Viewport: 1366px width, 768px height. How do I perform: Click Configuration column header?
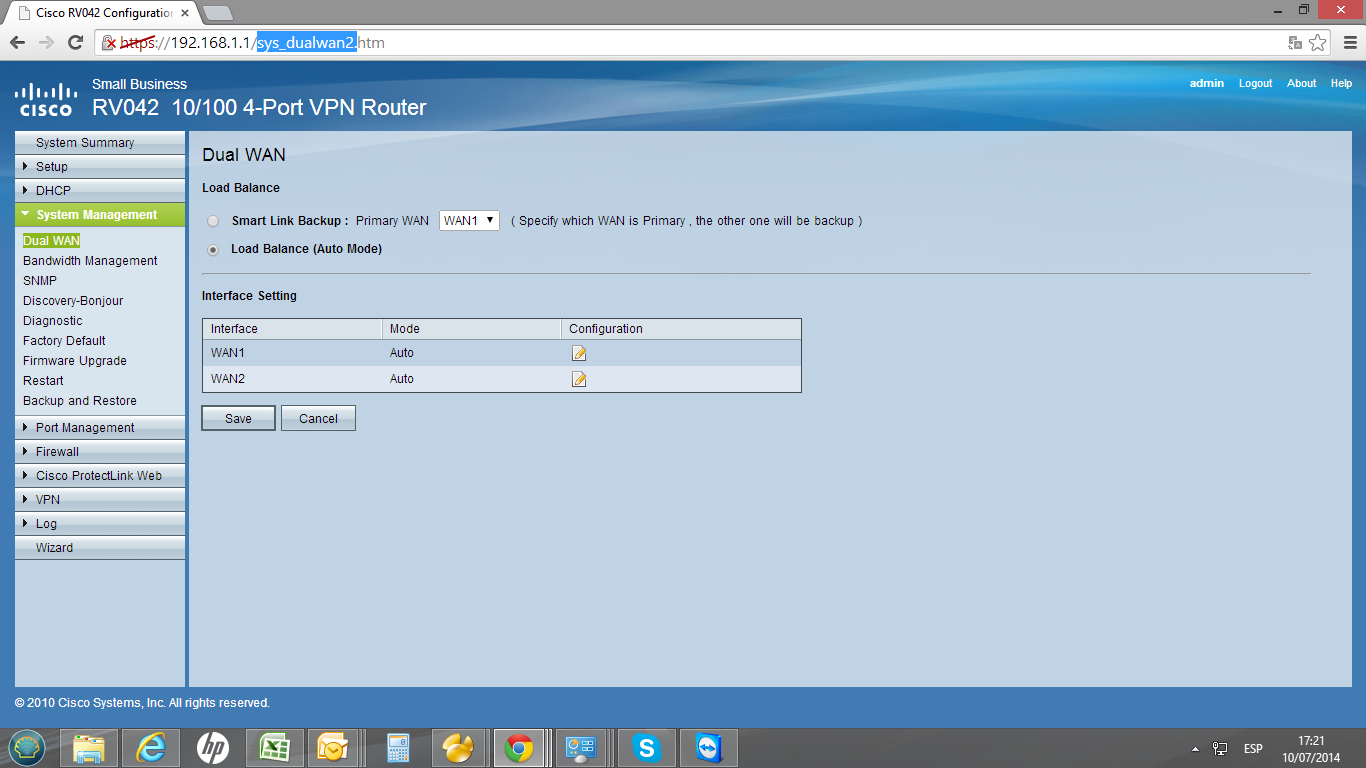pyautogui.click(x=681, y=329)
